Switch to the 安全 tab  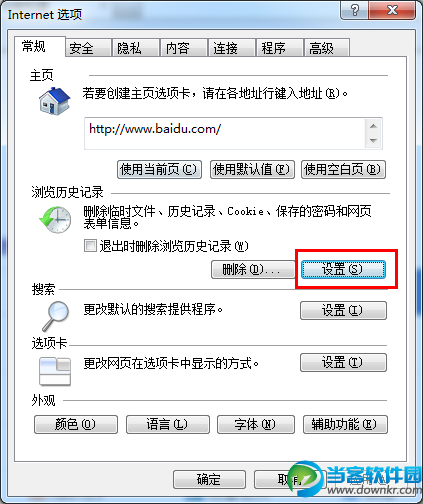coord(88,48)
